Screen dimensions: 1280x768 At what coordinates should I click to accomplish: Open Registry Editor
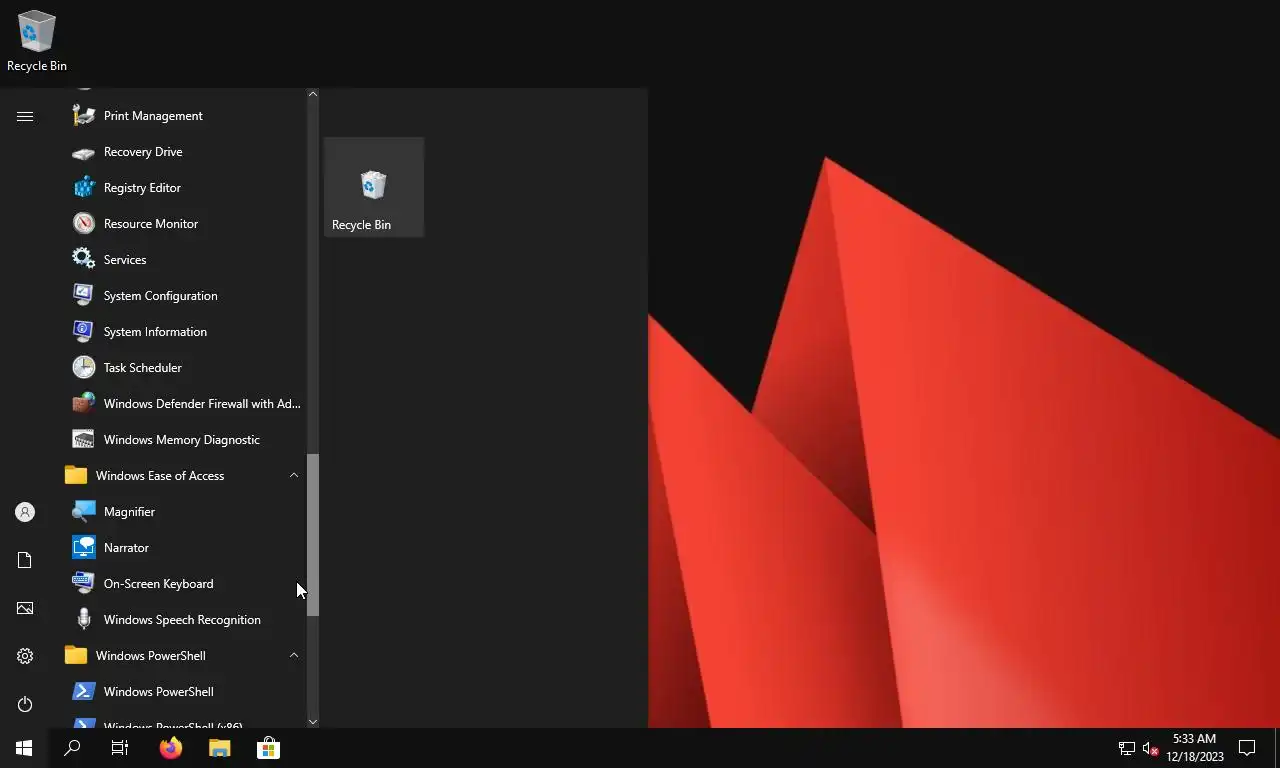pos(185,188)
